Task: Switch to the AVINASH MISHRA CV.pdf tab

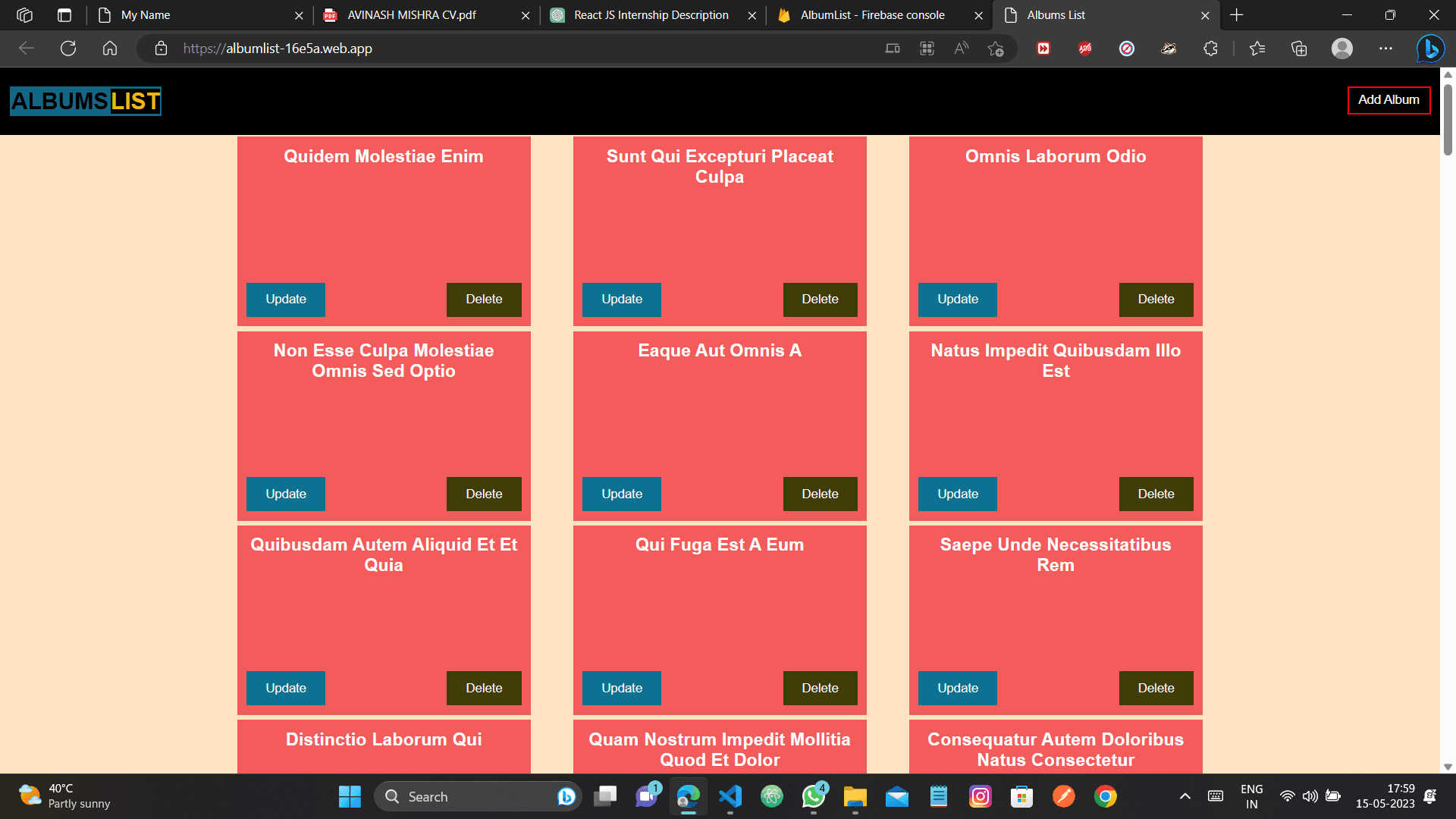Action: tap(425, 15)
